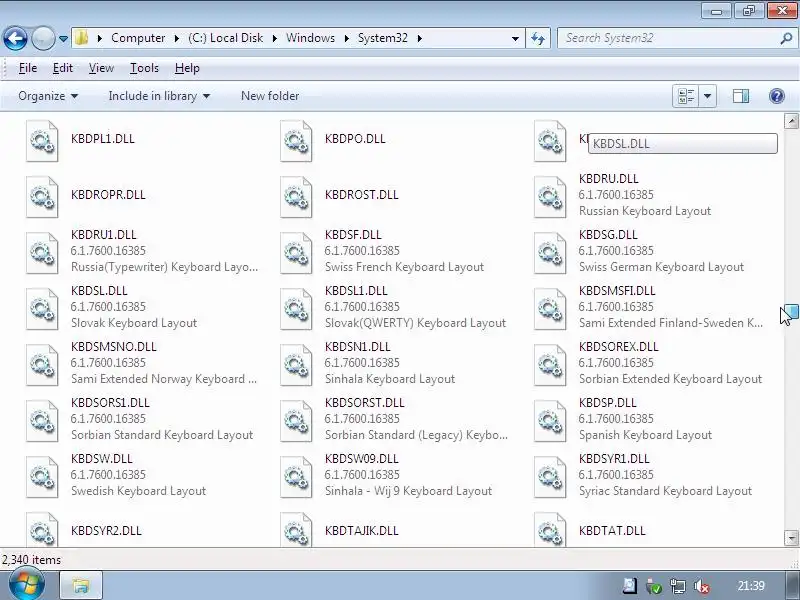Open the File menu

click(x=28, y=68)
